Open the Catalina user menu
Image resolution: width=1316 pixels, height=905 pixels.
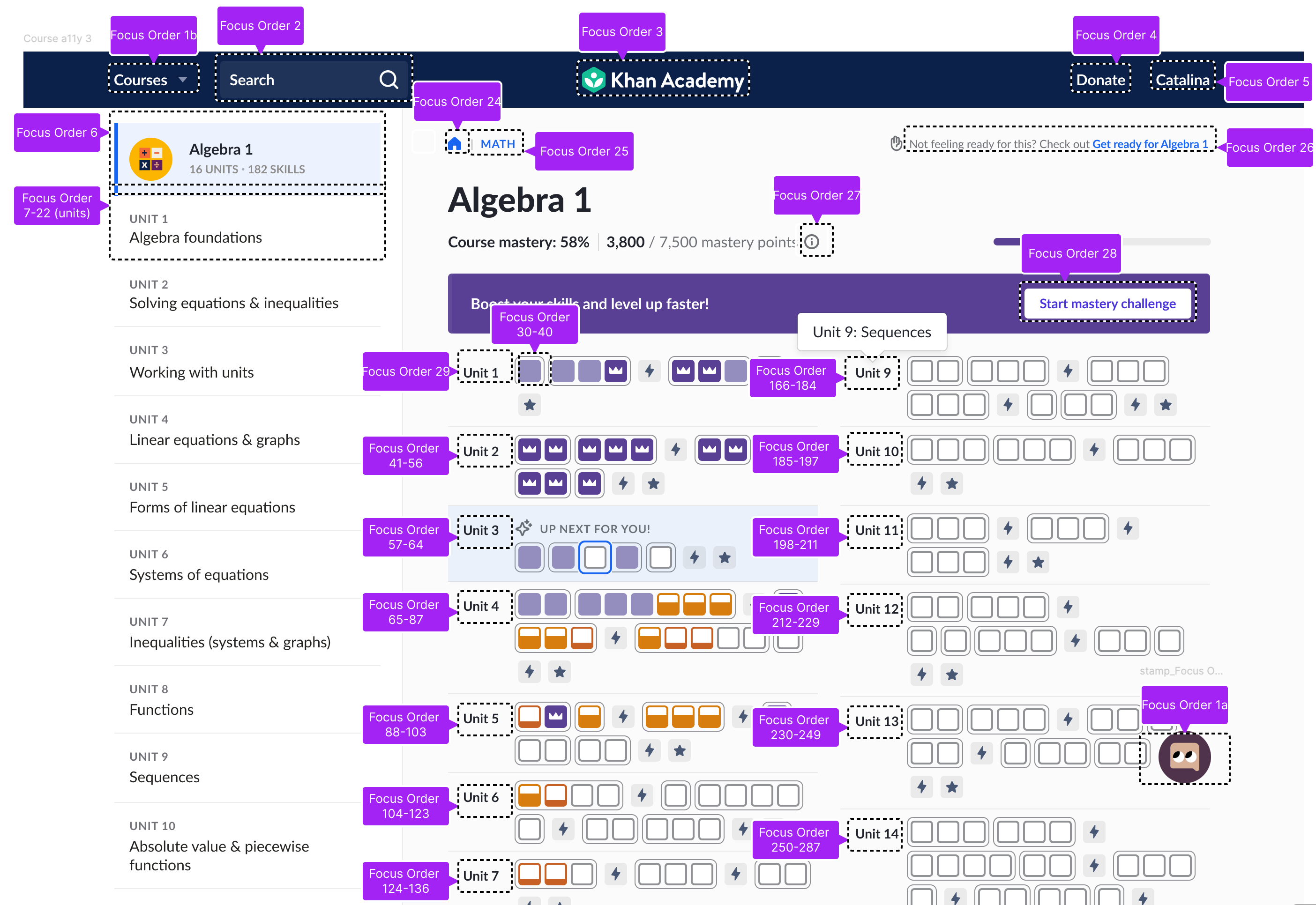point(1183,80)
